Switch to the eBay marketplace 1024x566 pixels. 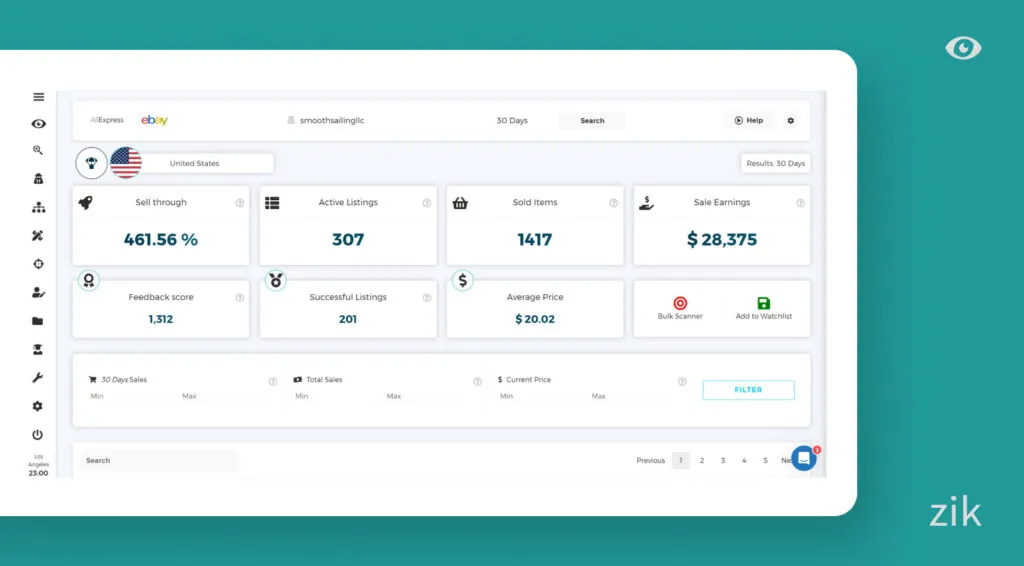tap(154, 120)
